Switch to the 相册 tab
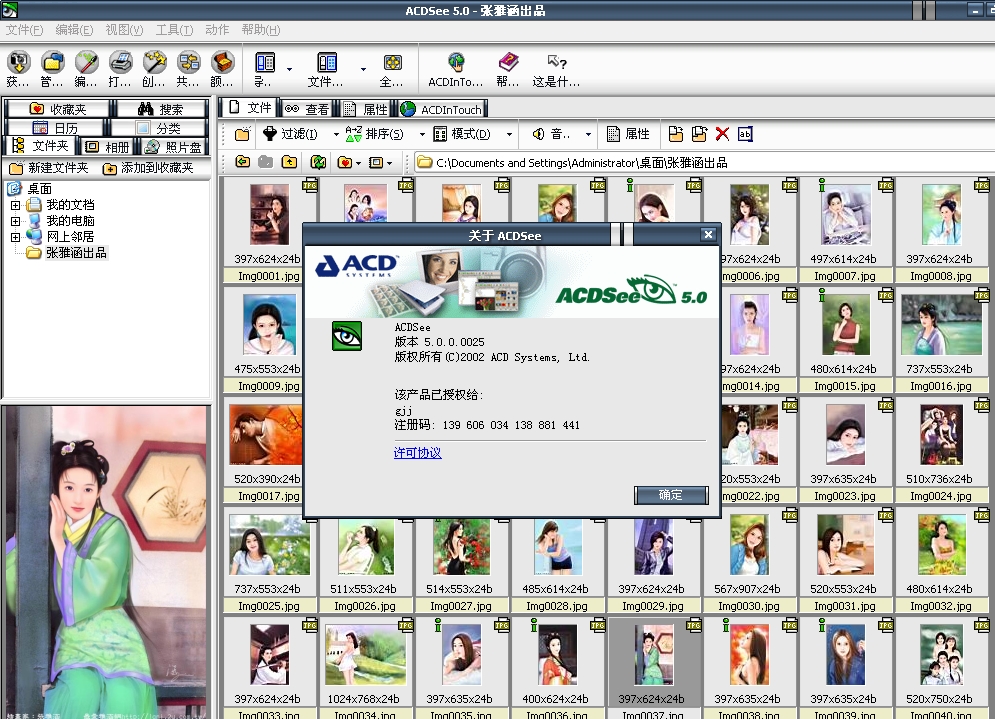995x719 pixels. coord(107,147)
